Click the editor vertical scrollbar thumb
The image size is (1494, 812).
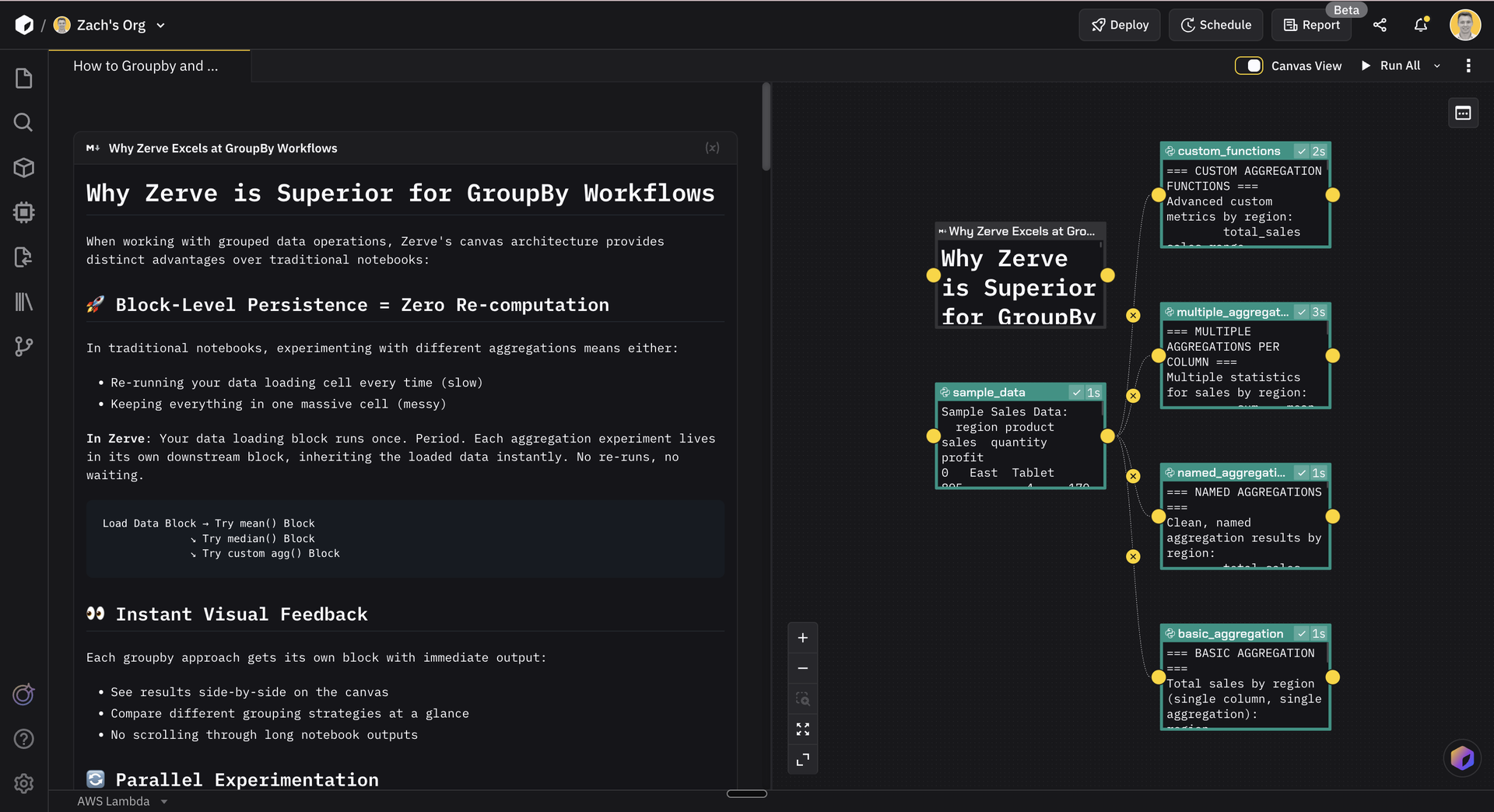(x=766, y=126)
